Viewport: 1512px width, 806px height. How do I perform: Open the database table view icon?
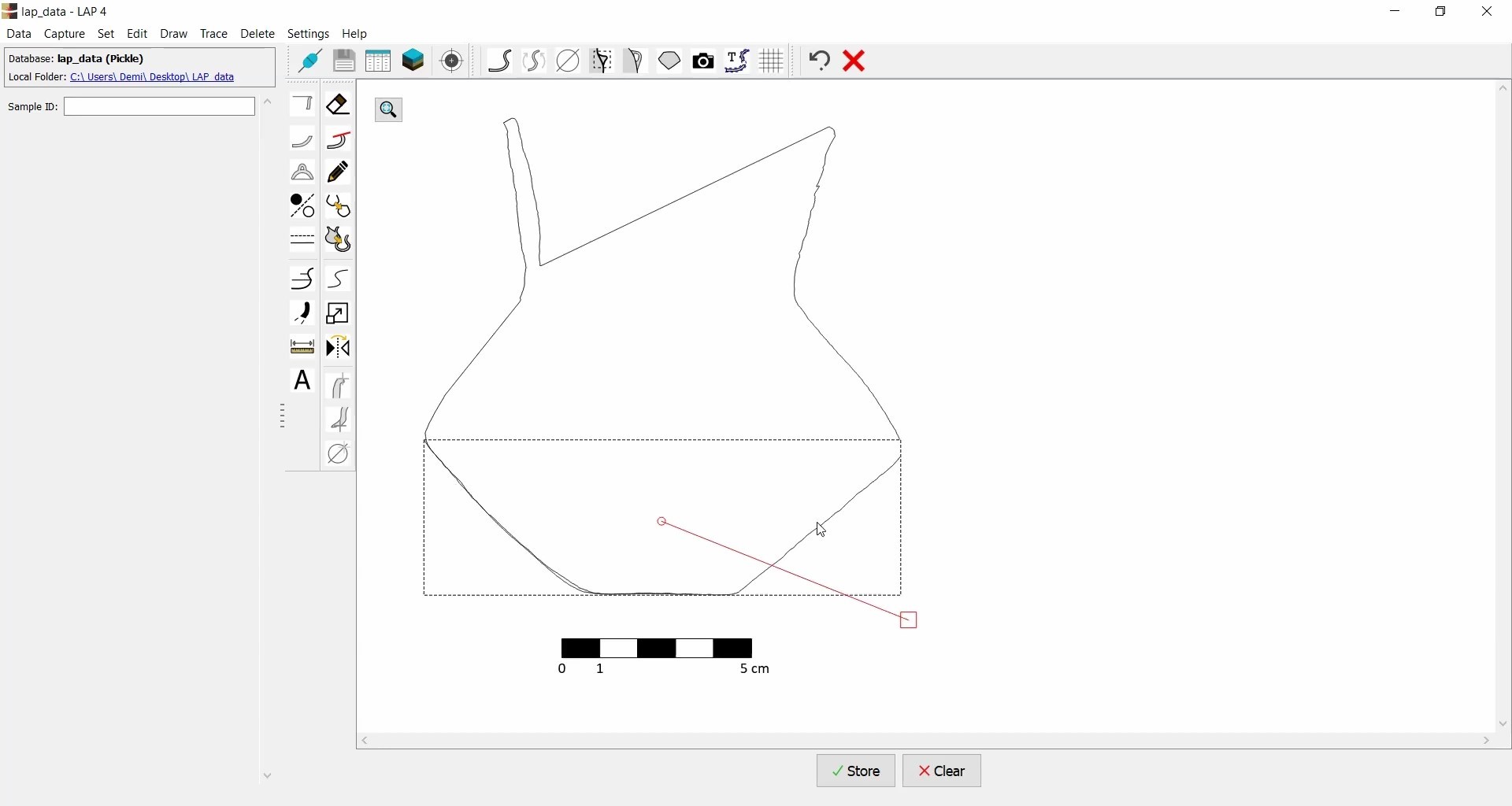(379, 61)
